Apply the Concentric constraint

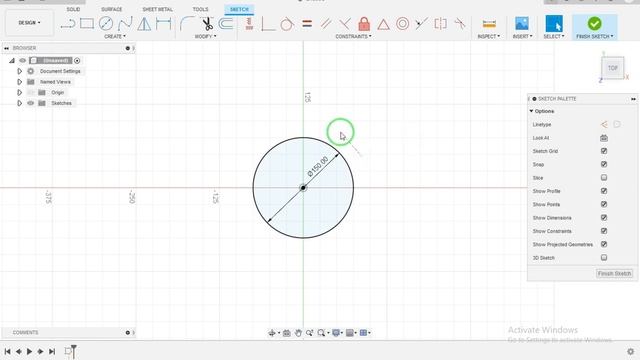[x=402, y=24]
